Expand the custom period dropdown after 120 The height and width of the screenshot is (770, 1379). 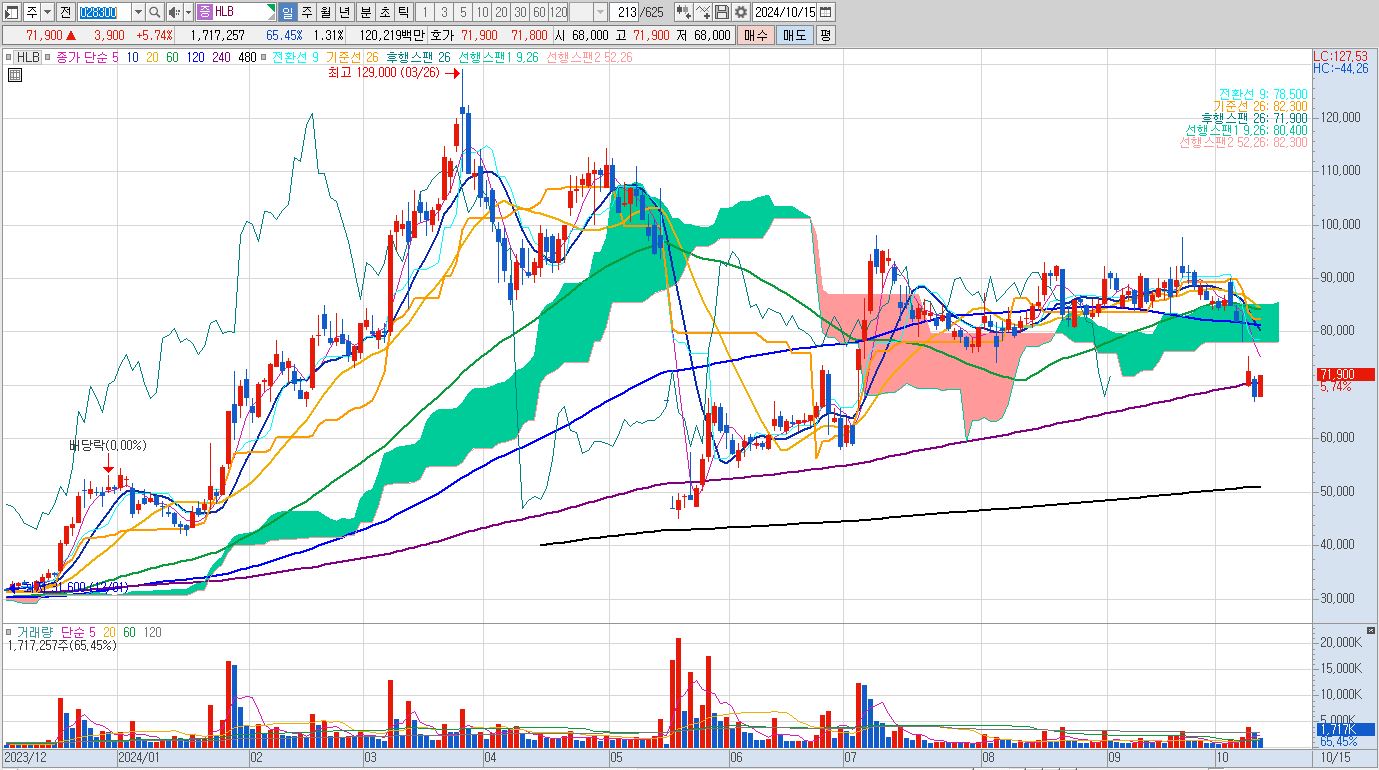coord(600,12)
